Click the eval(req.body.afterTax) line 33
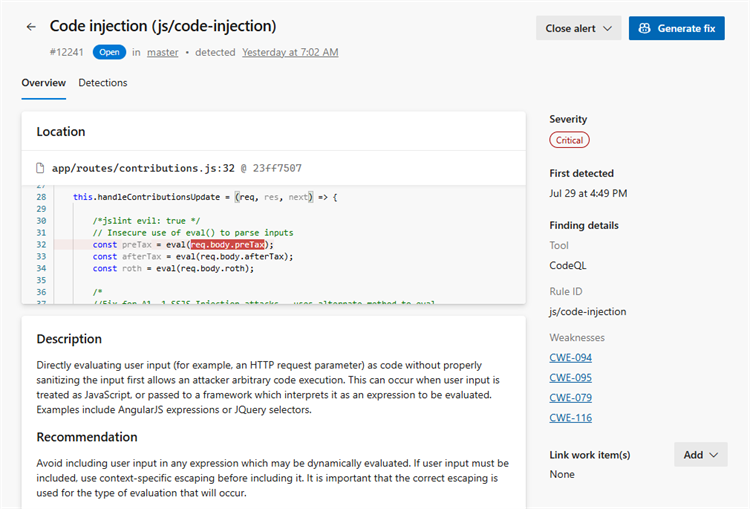Viewport: 750px width, 509px height. (193, 256)
